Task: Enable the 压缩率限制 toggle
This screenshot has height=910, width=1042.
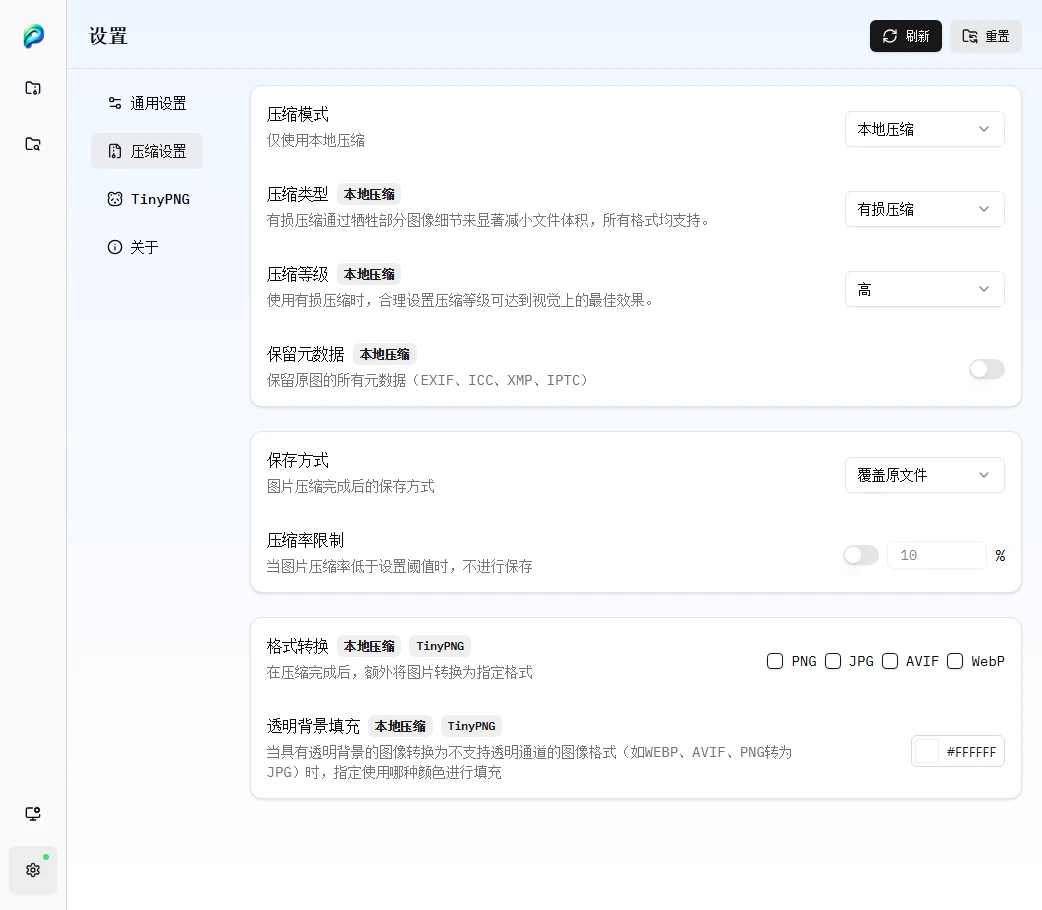Action: (860, 555)
